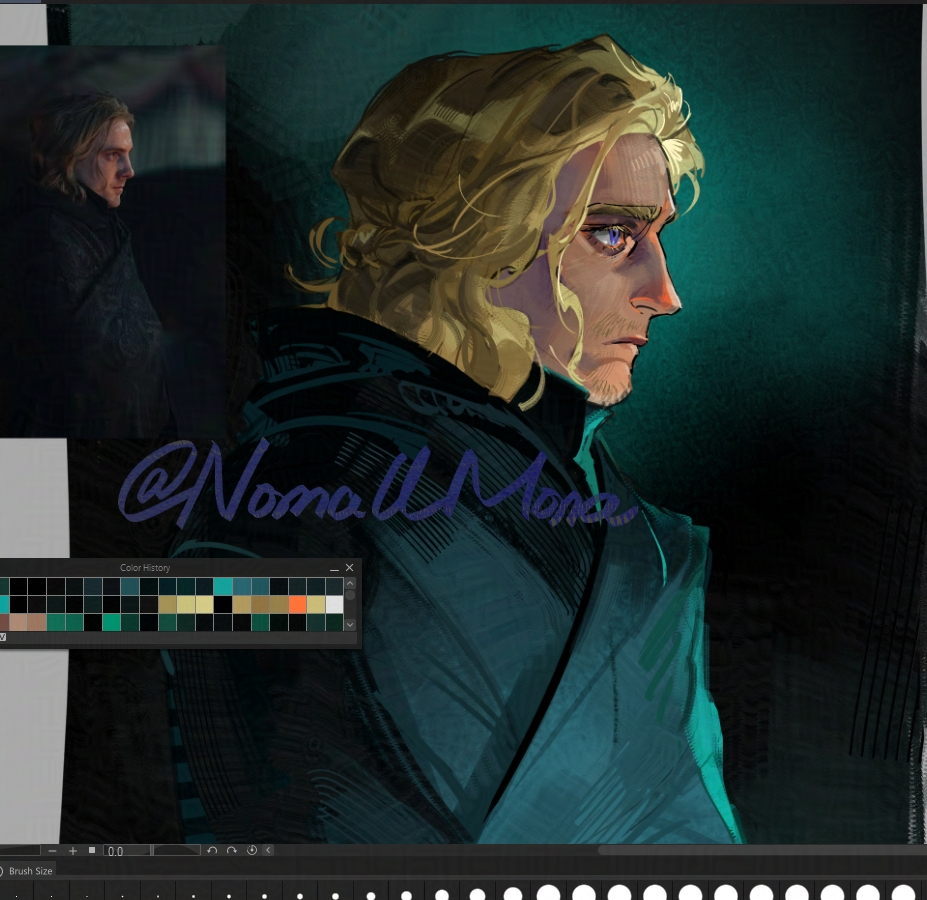
Task: Minimize the Color History panel
Action: tap(334, 568)
